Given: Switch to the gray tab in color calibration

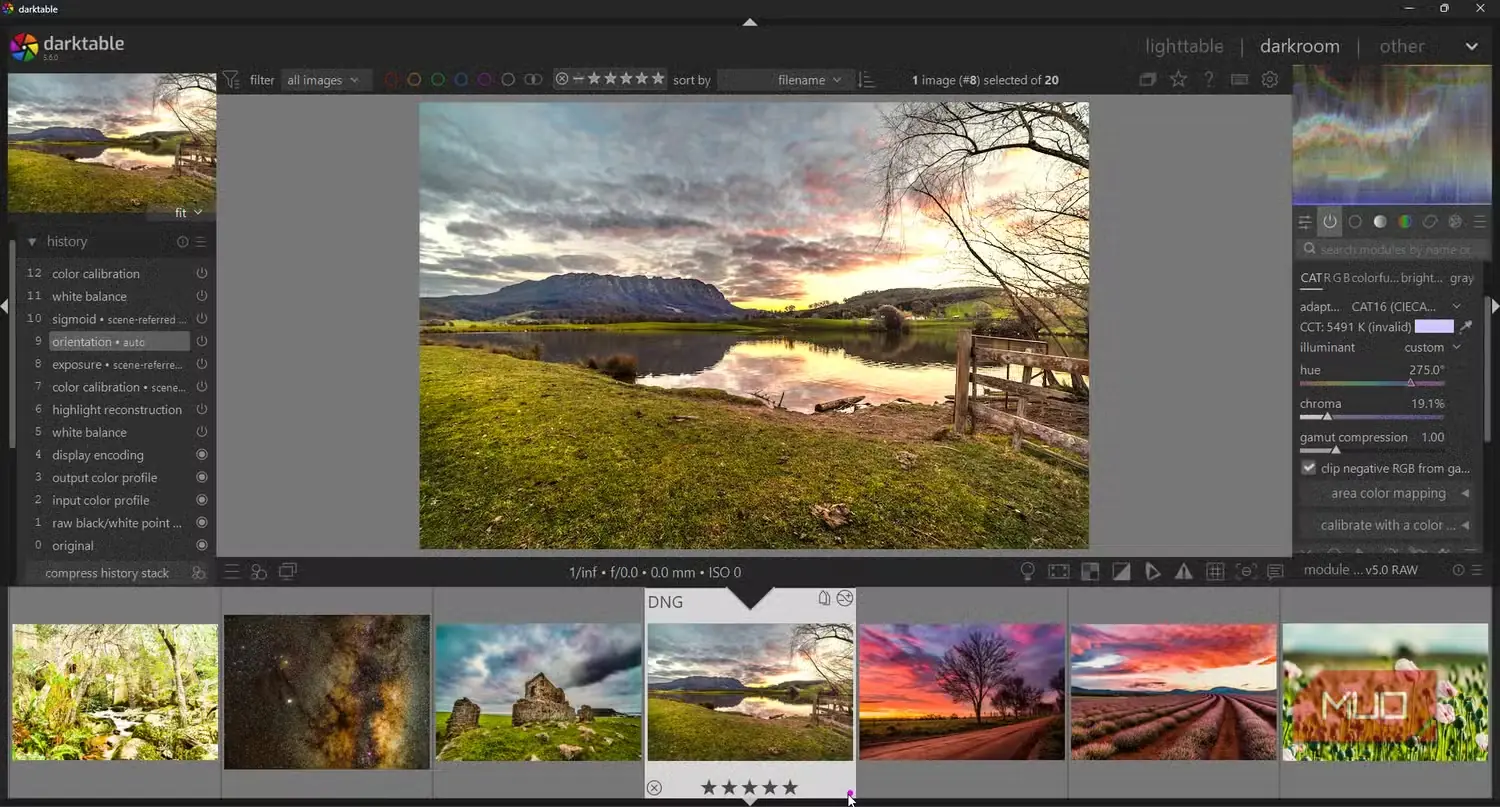Looking at the screenshot, I should click(1462, 278).
